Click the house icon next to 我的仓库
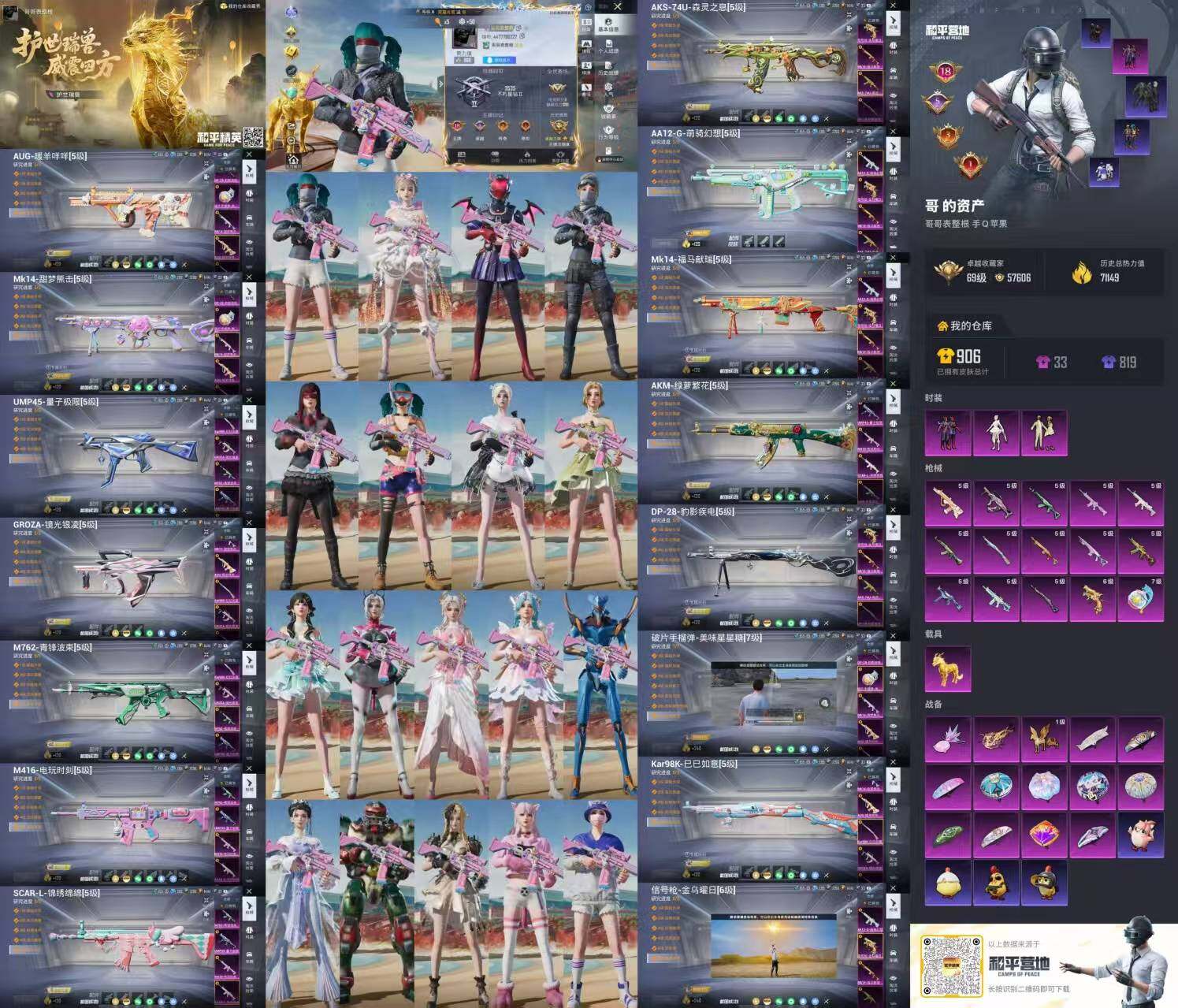This screenshot has height=1008, width=1178. [x=942, y=326]
